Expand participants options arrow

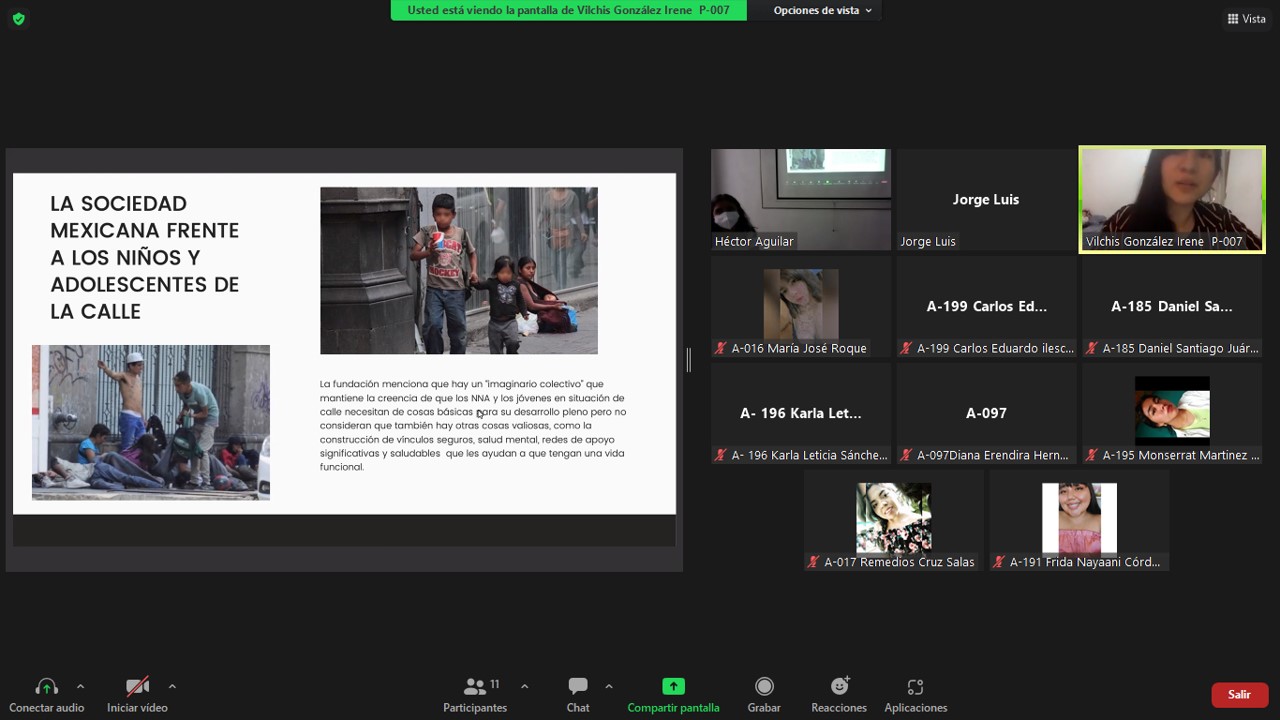tap(524, 686)
